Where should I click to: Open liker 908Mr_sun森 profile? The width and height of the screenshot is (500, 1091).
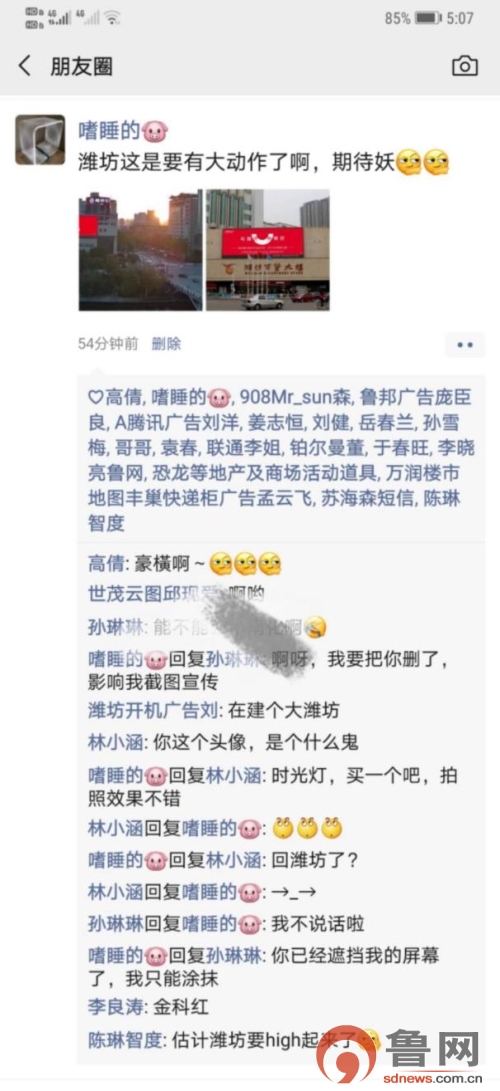(296, 398)
